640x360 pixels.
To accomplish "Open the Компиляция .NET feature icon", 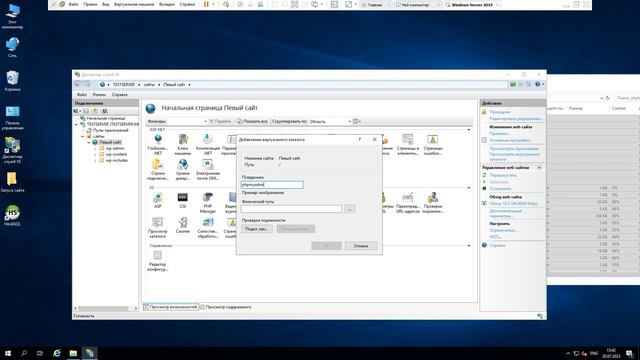I will [x=208, y=144].
